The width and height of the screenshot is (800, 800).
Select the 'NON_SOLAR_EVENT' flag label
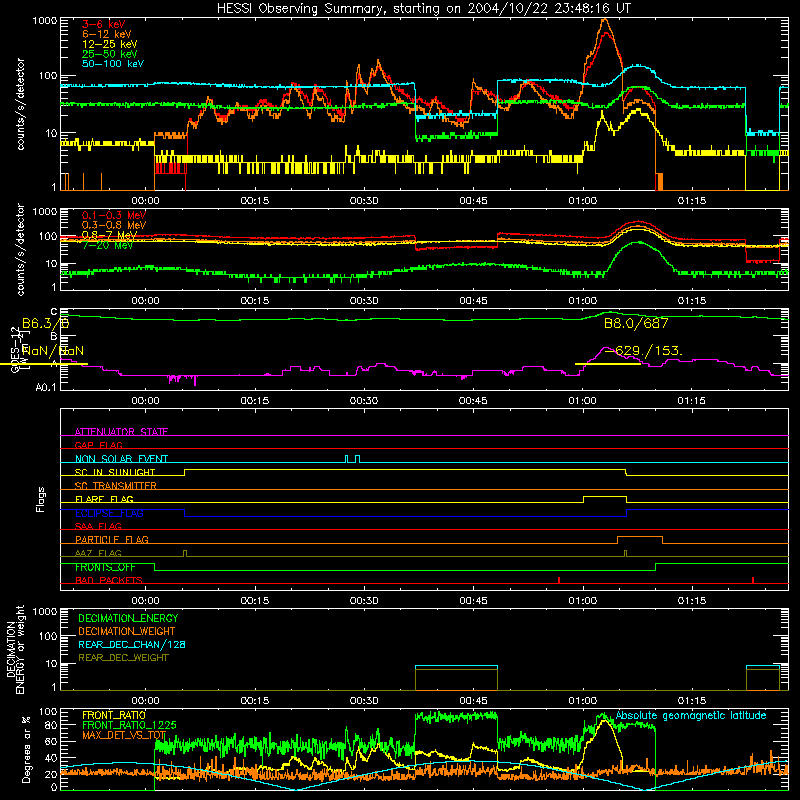click(x=121, y=459)
